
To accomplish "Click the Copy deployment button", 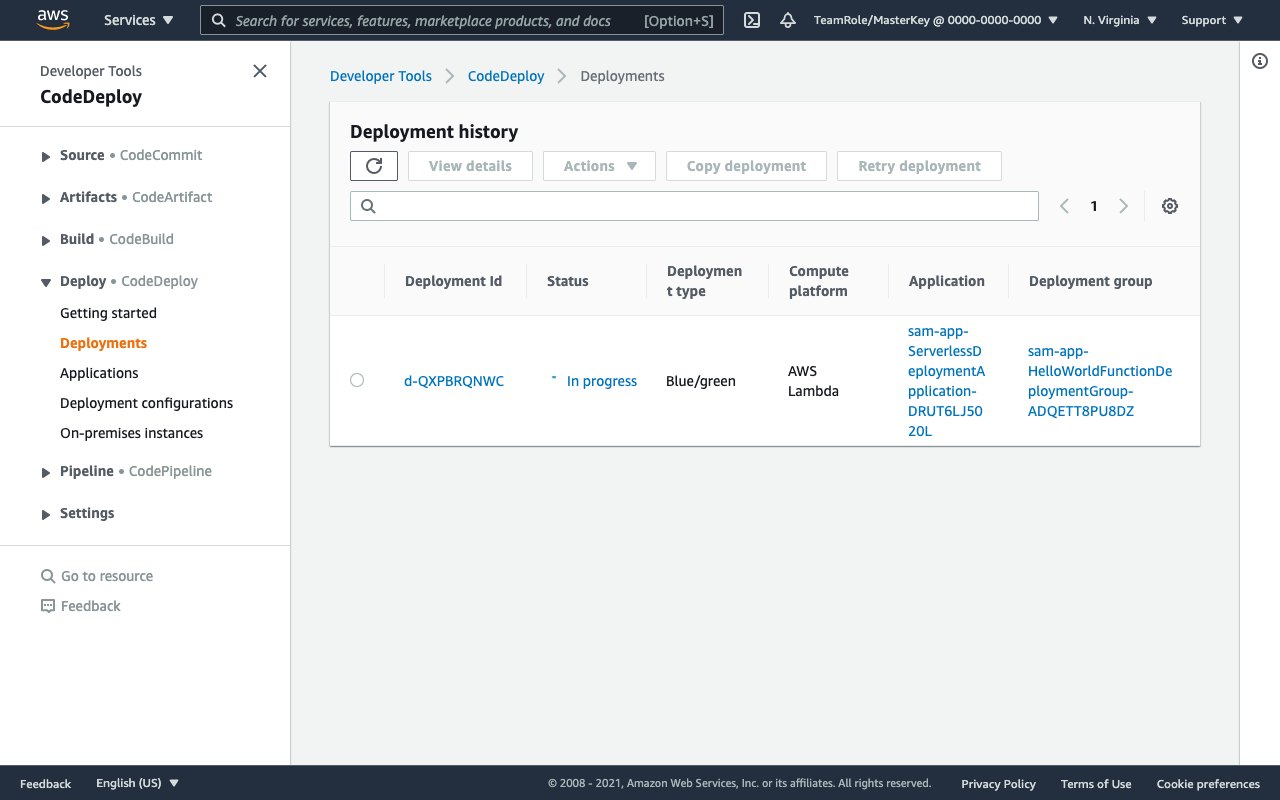I will click(x=746, y=166).
